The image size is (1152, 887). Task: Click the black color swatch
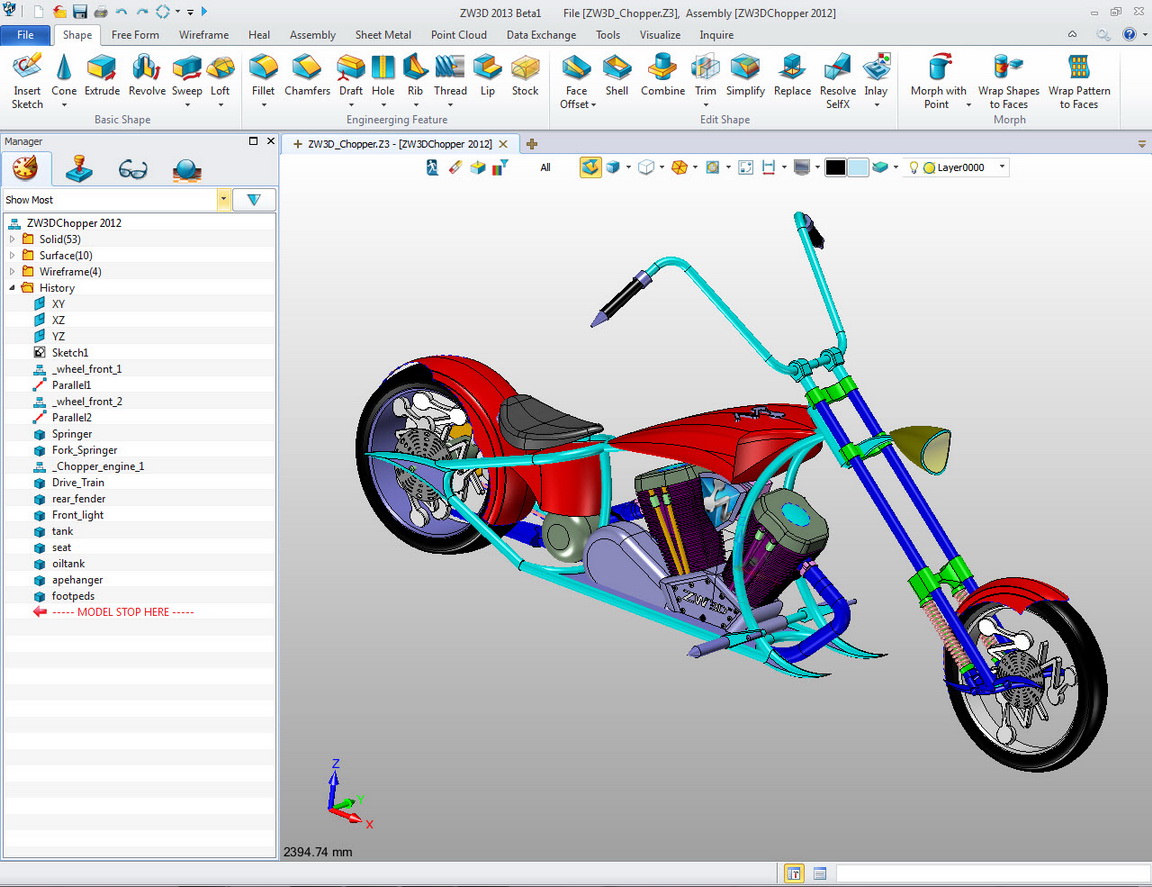pyautogui.click(x=835, y=168)
